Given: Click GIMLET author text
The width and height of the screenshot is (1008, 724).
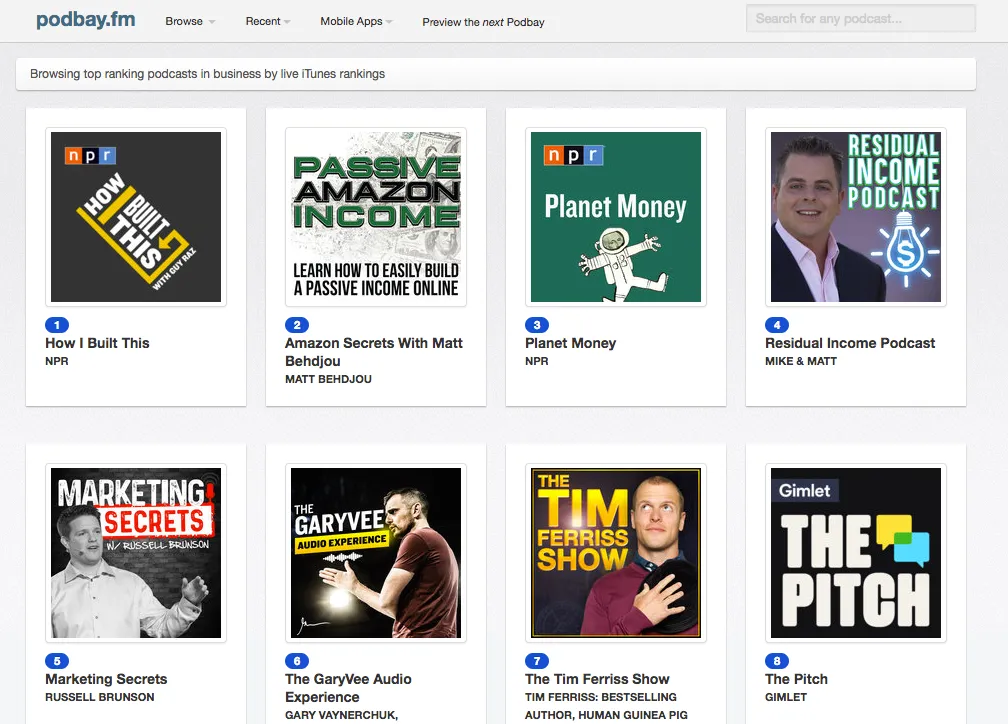Looking at the screenshot, I should click(x=786, y=697).
